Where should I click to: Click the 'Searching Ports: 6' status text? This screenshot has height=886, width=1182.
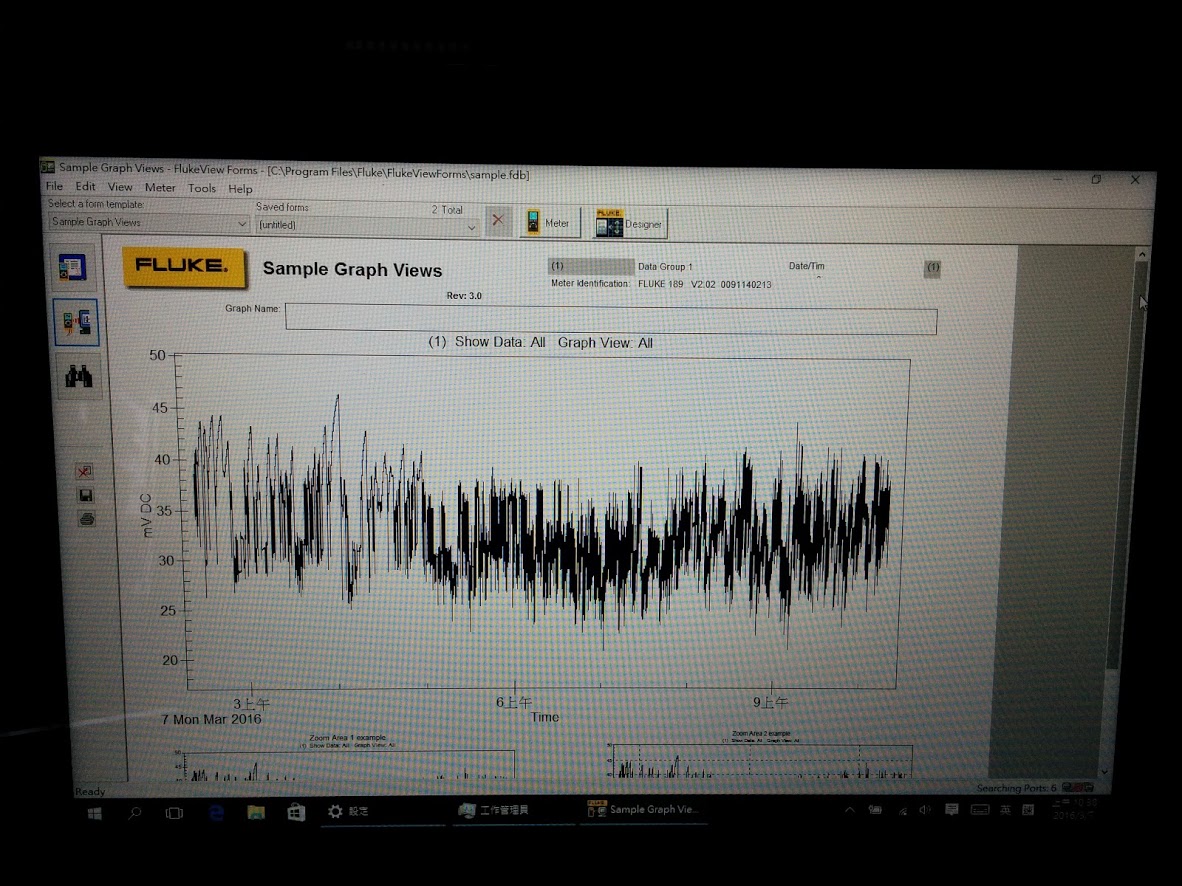coord(1016,788)
